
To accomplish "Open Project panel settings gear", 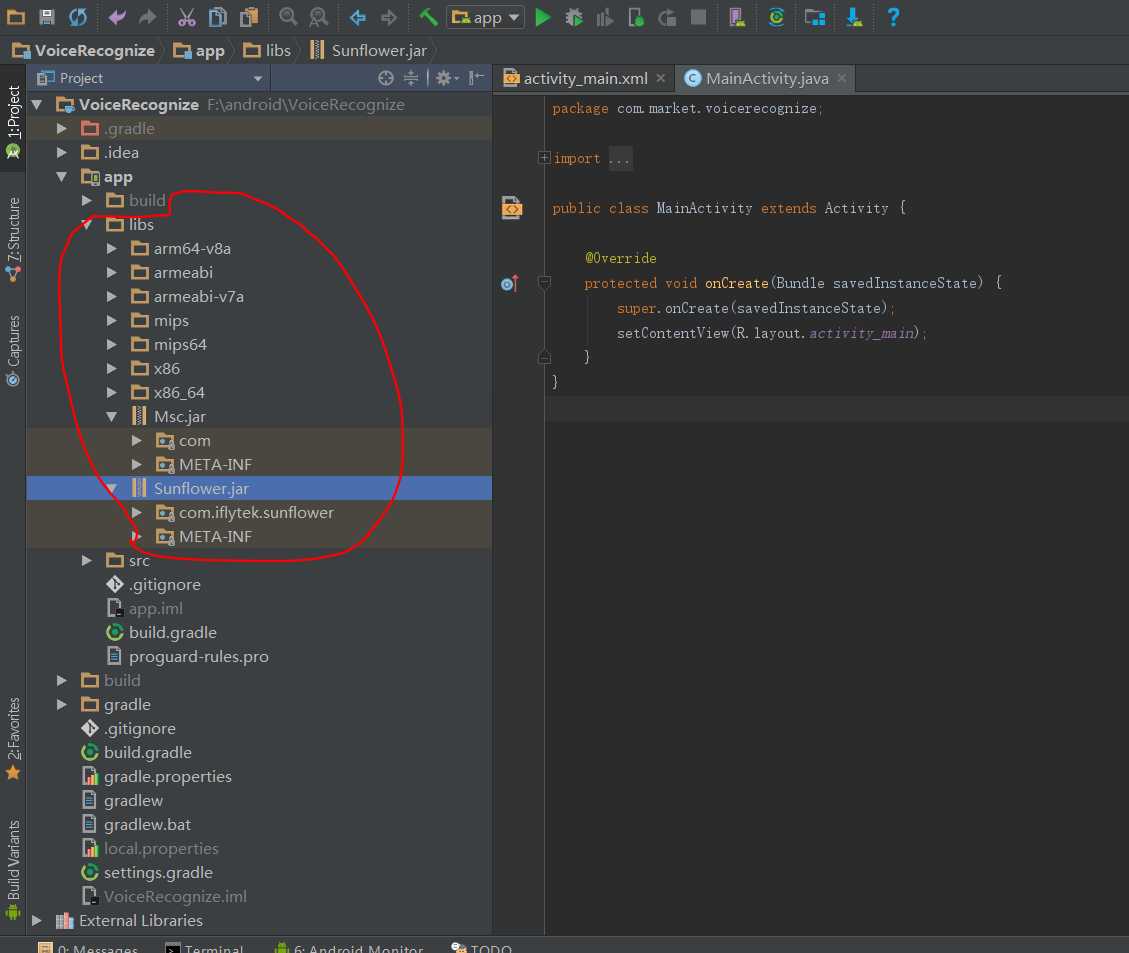I will (446, 78).
